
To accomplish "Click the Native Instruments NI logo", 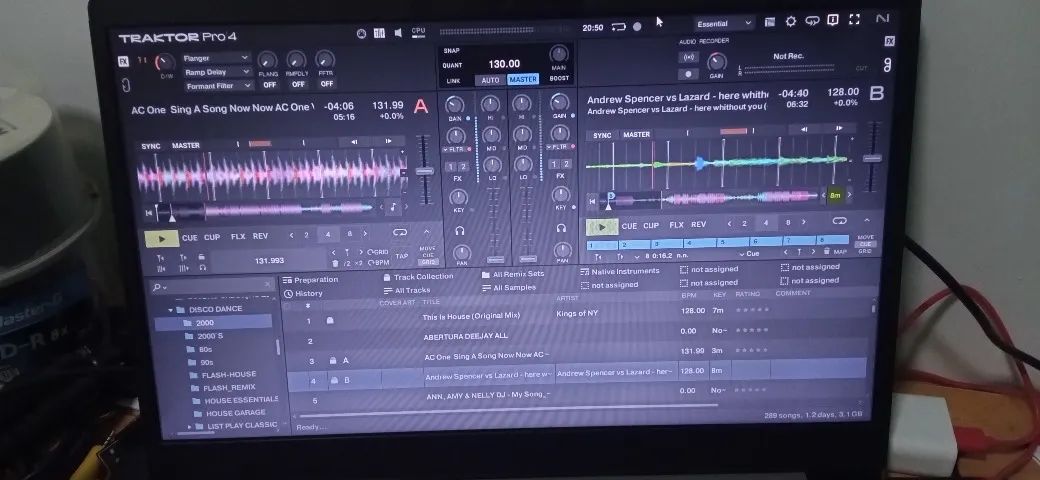I will [882, 19].
